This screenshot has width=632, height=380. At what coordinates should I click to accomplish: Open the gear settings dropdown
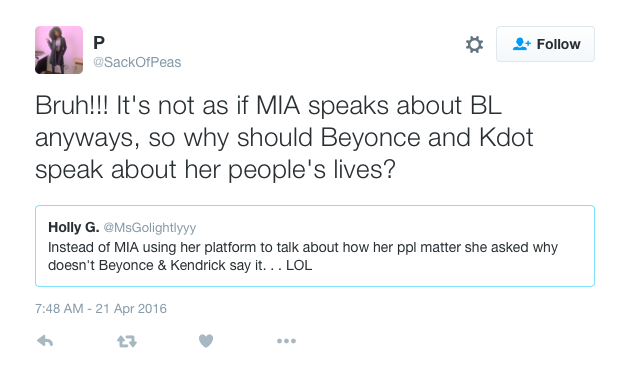(474, 44)
